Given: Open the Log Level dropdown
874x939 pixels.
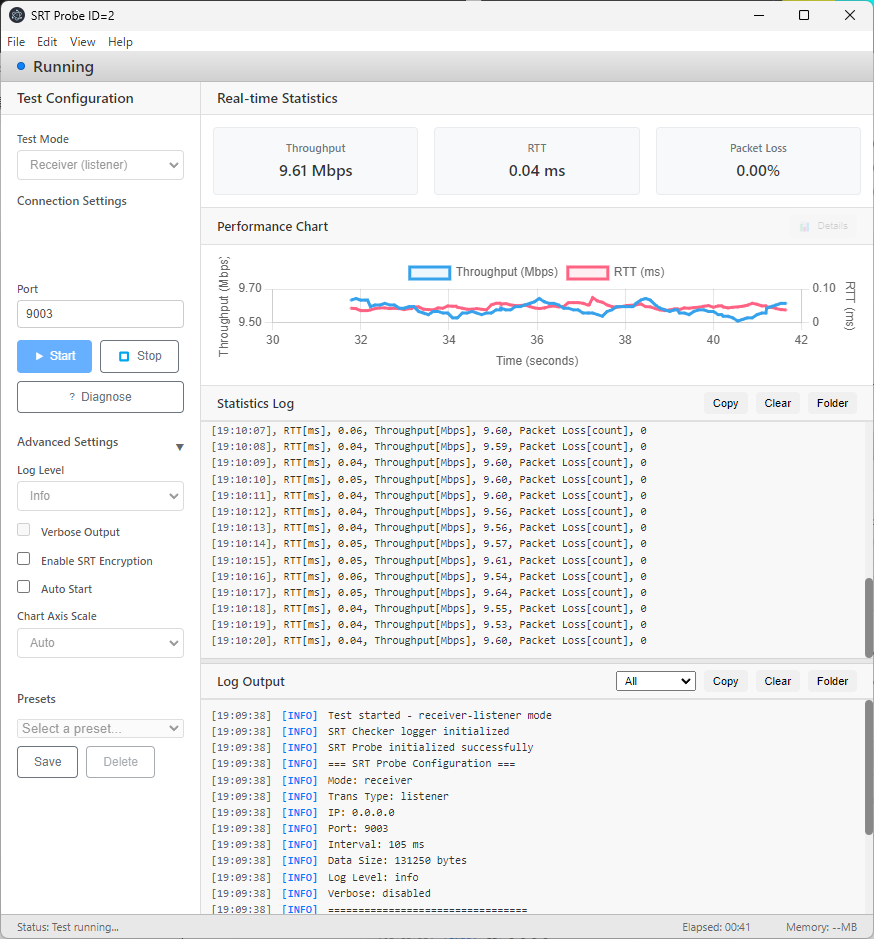Looking at the screenshot, I should (x=100, y=496).
